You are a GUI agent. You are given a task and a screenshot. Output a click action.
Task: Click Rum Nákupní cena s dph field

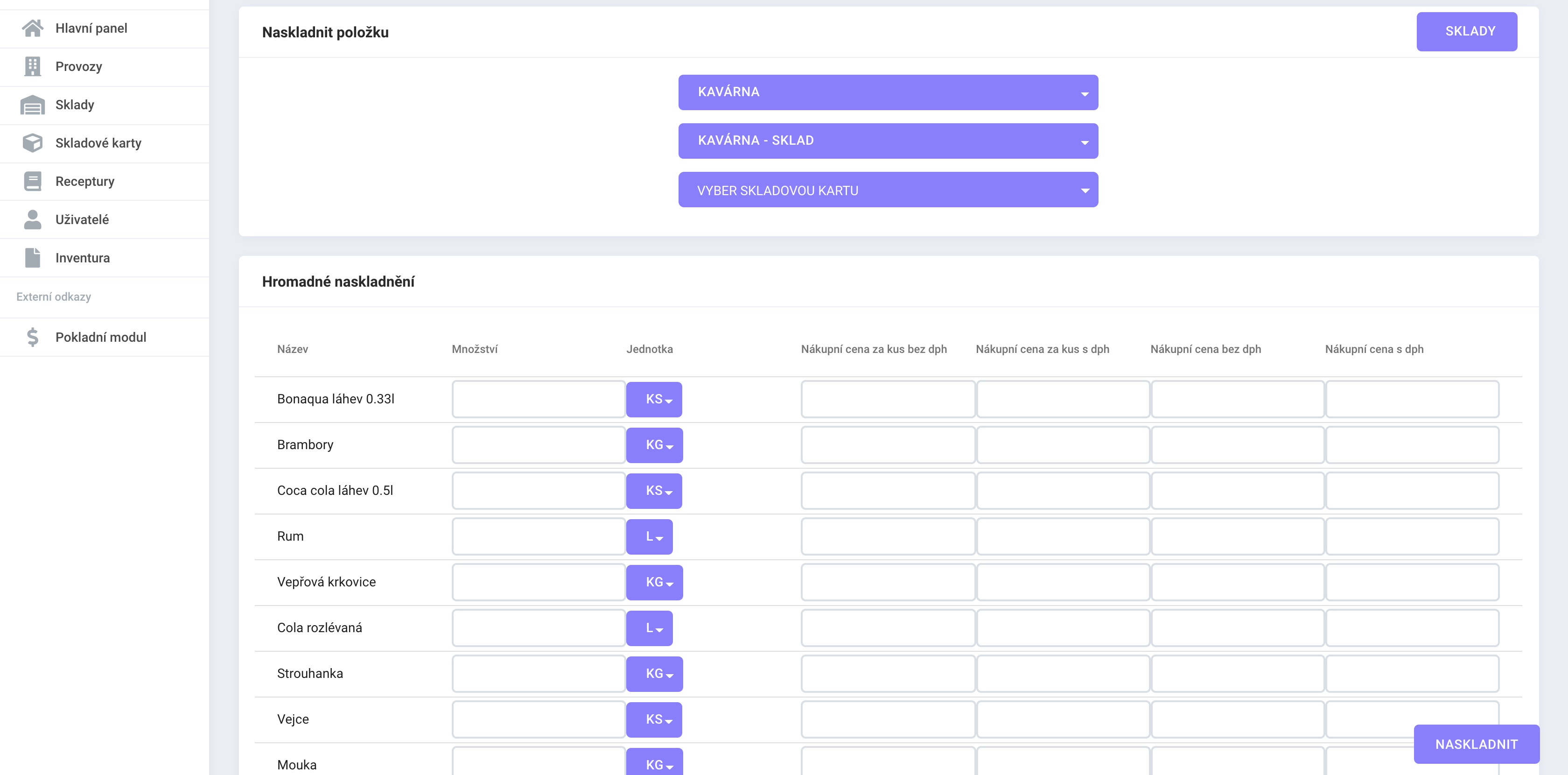1412,536
